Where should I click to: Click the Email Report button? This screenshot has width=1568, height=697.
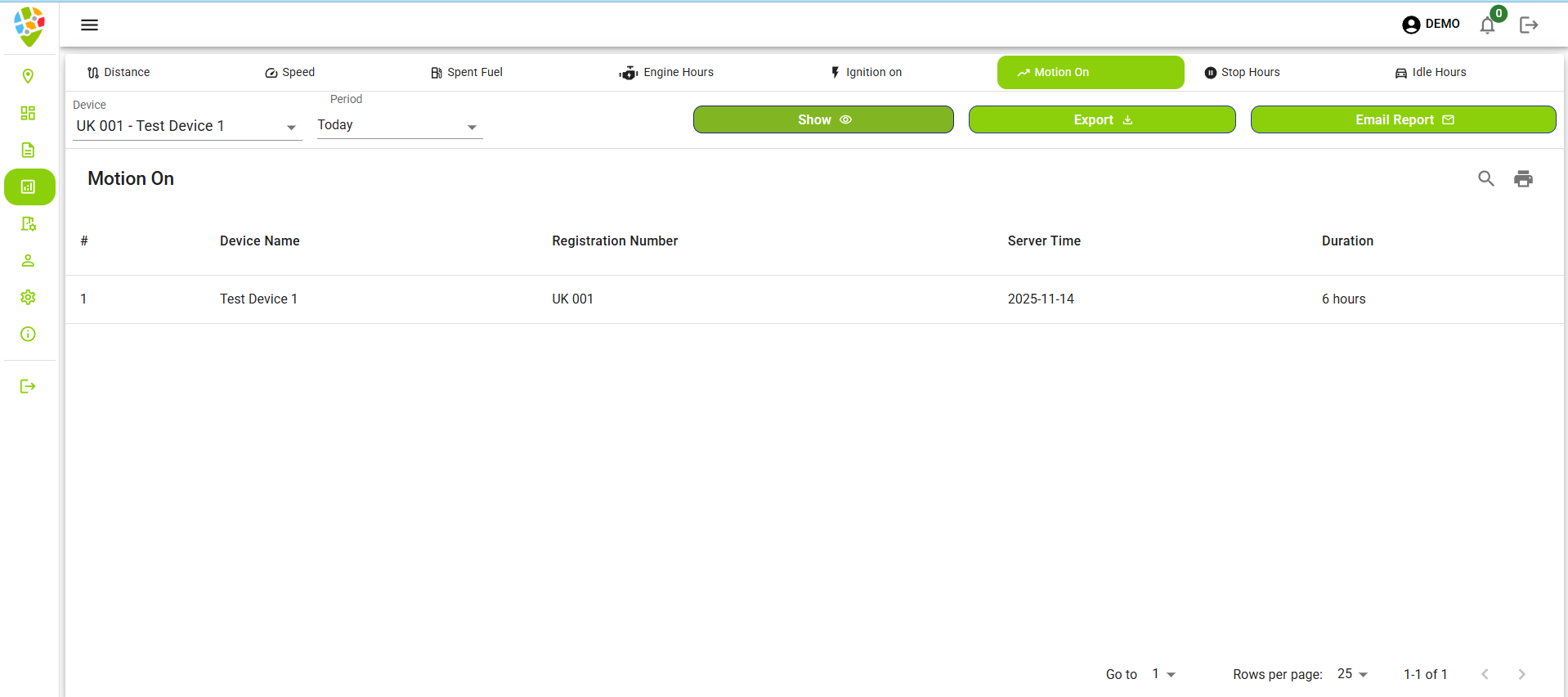pyautogui.click(x=1403, y=119)
